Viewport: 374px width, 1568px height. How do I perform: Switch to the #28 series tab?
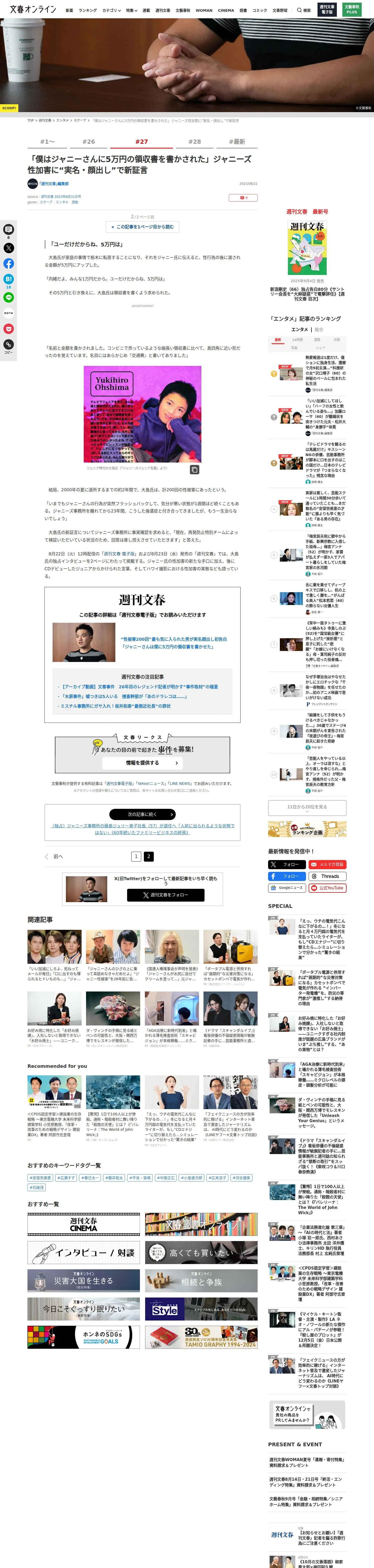coord(194,142)
